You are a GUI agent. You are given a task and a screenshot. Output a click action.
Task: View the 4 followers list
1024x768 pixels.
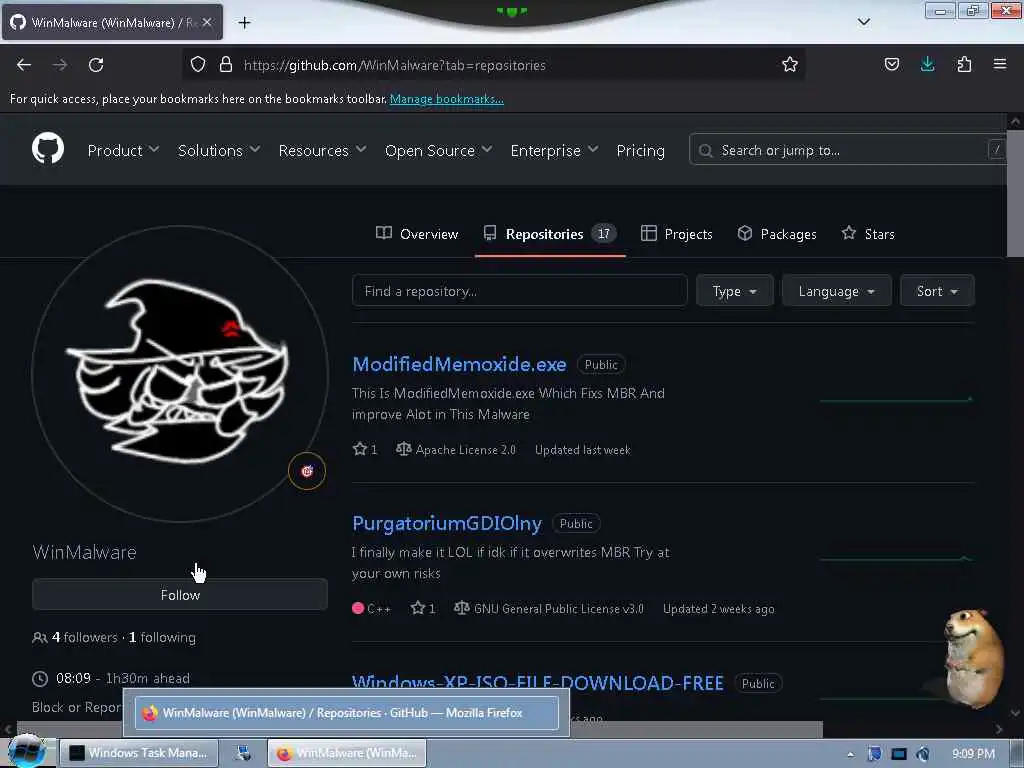pos(84,637)
